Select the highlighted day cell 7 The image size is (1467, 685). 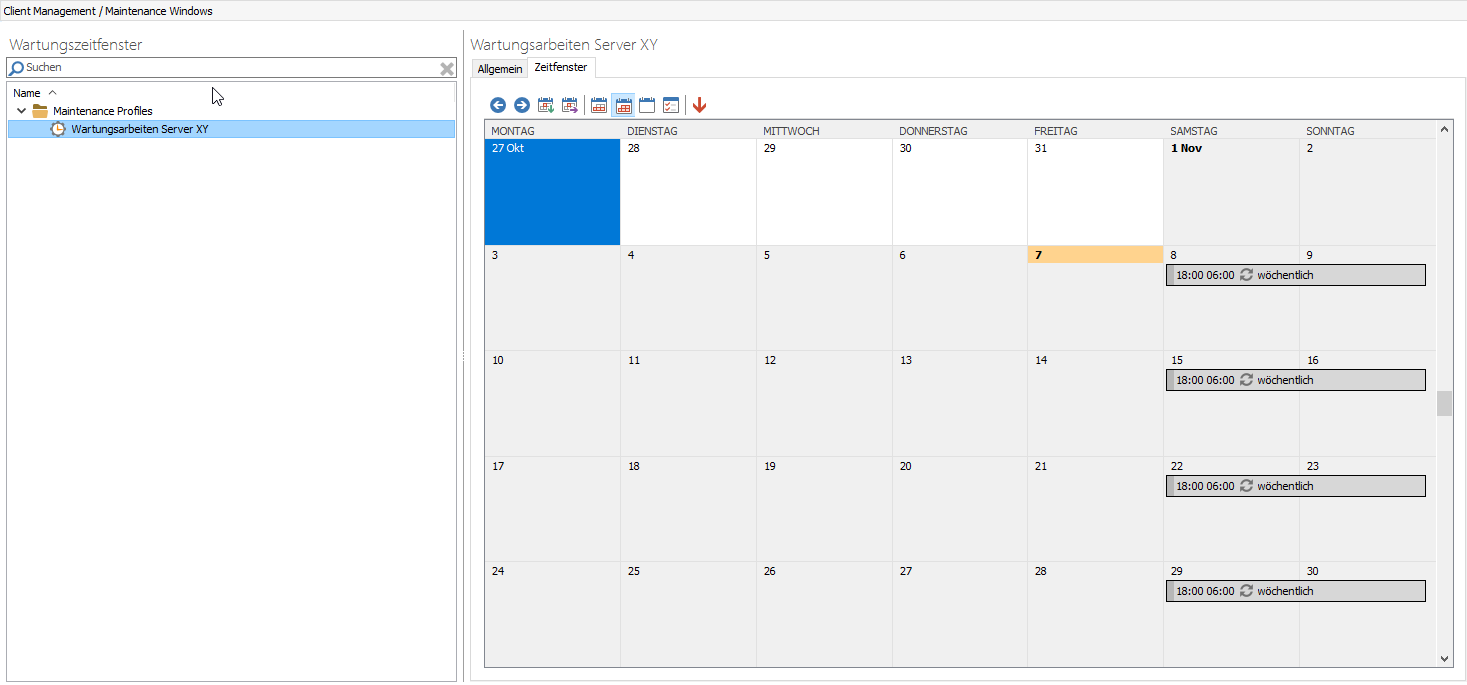click(1094, 255)
